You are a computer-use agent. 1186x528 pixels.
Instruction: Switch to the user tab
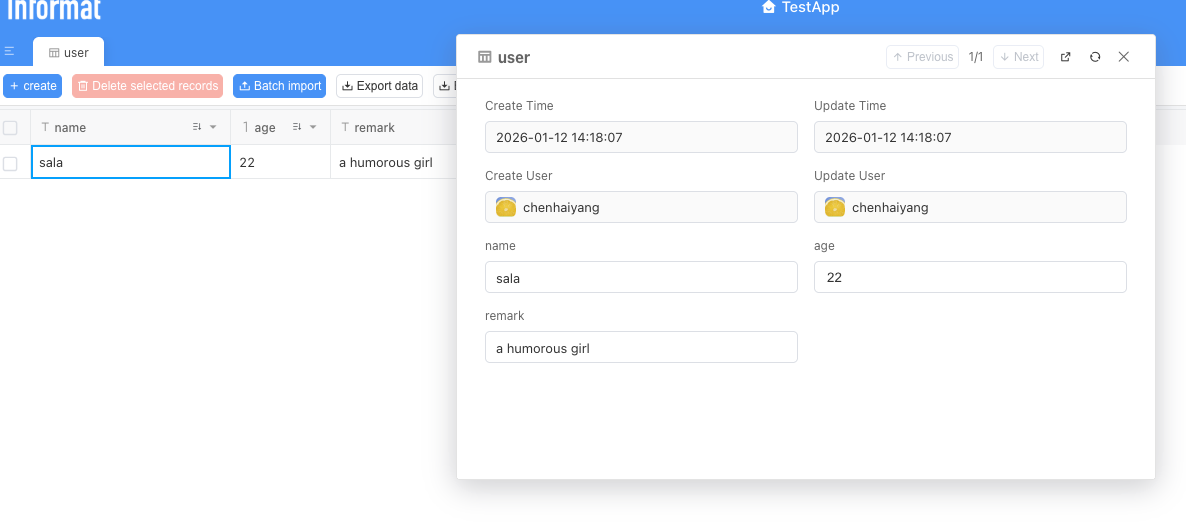coord(68,53)
